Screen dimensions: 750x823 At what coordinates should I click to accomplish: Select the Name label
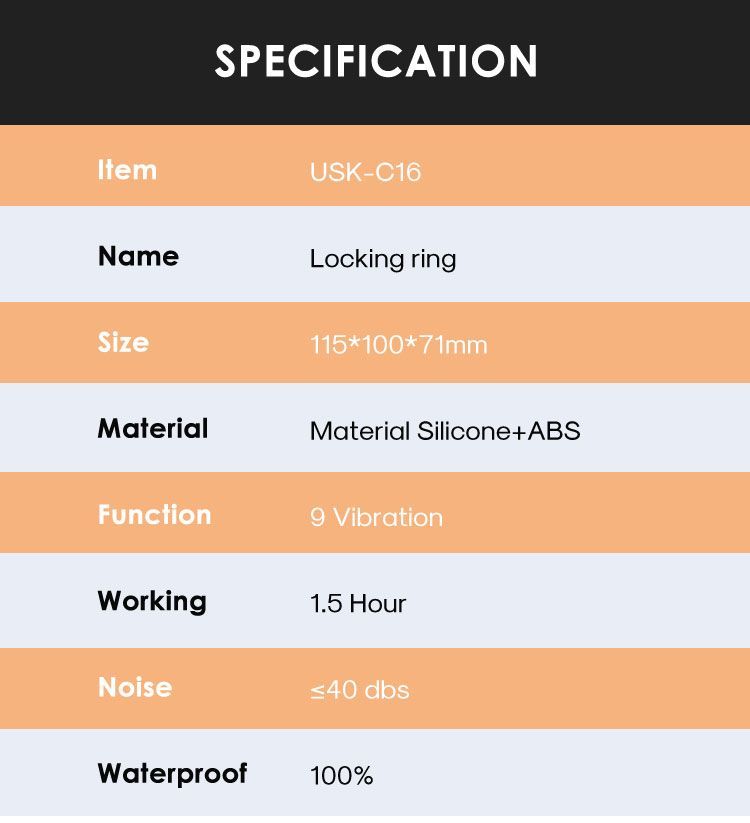(138, 256)
